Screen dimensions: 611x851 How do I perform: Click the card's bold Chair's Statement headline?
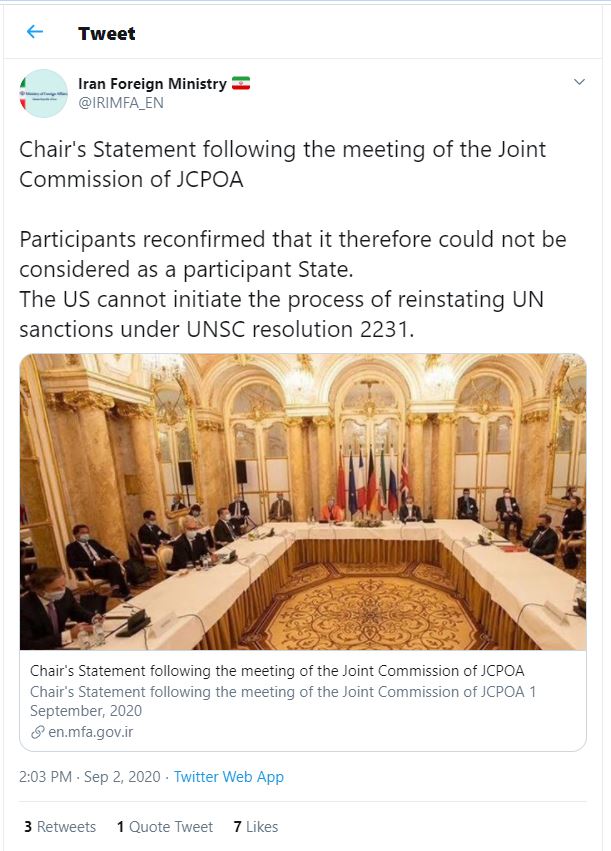point(277,670)
